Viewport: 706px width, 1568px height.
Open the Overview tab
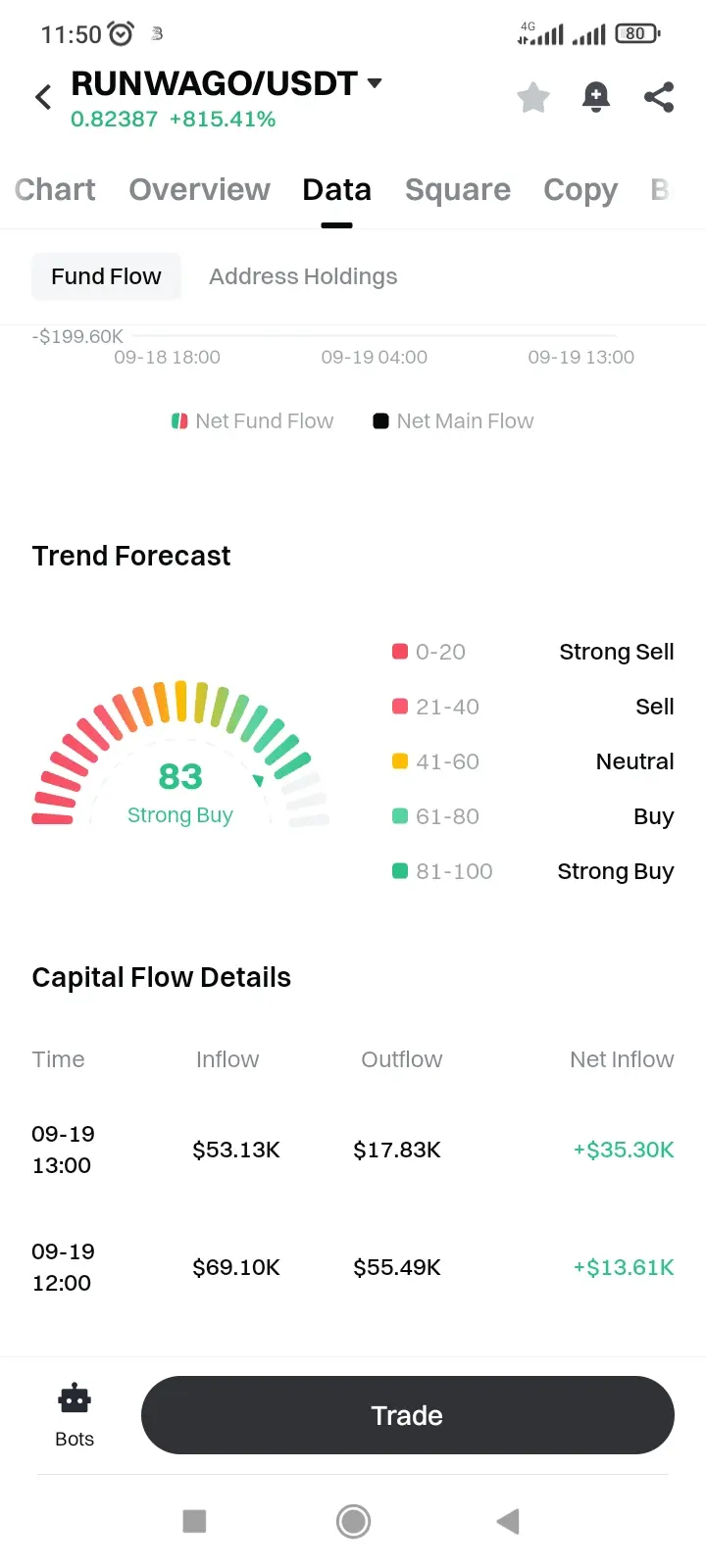pos(200,189)
